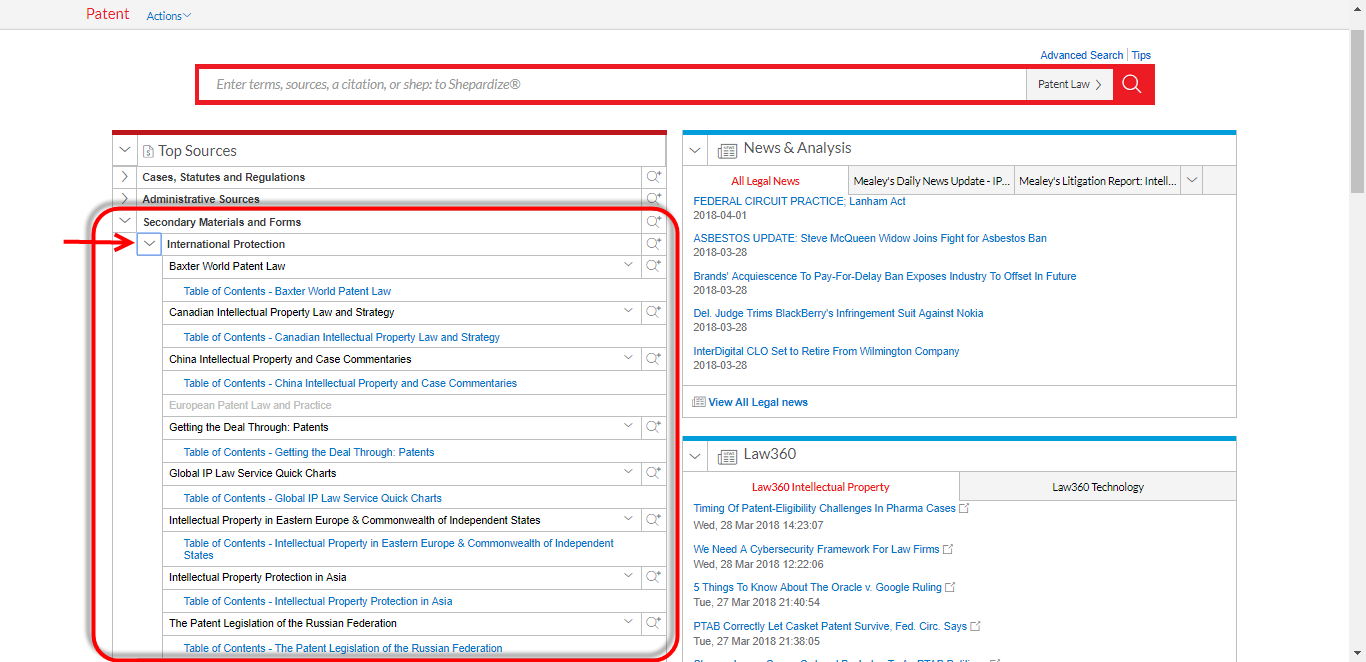
Task: Switch to Mealey's Litigation Report tab
Action: pos(1097,181)
